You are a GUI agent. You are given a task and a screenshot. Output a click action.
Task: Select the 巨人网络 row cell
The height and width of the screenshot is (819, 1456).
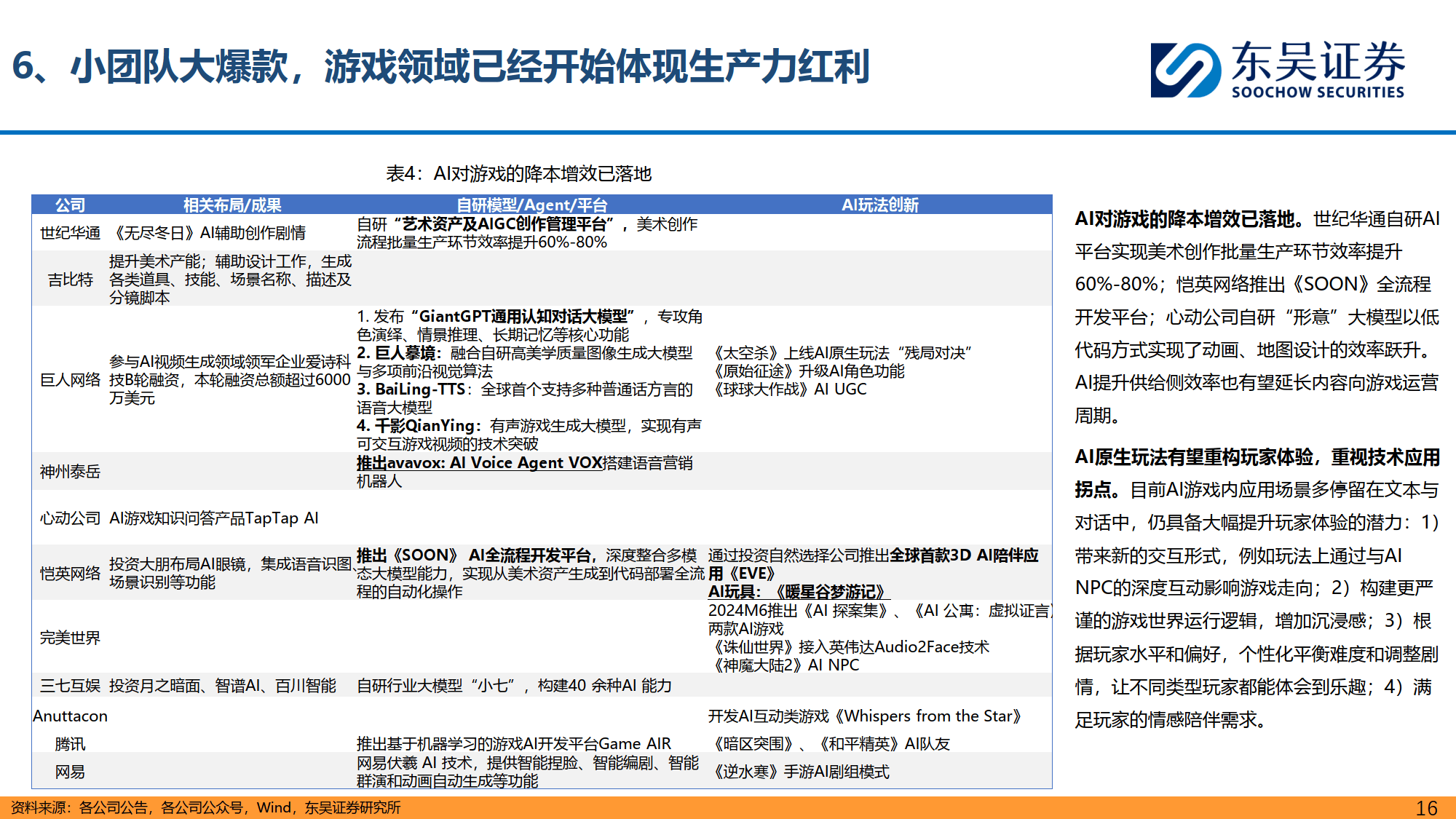[69, 379]
